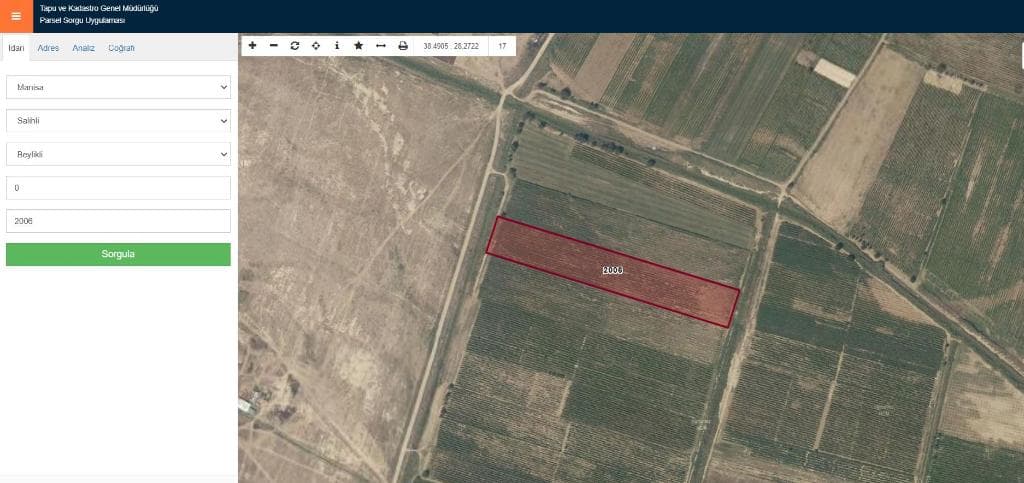Image resolution: width=1024 pixels, height=483 pixels.
Task: Switch to the Adres tab
Action: click(48, 48)
